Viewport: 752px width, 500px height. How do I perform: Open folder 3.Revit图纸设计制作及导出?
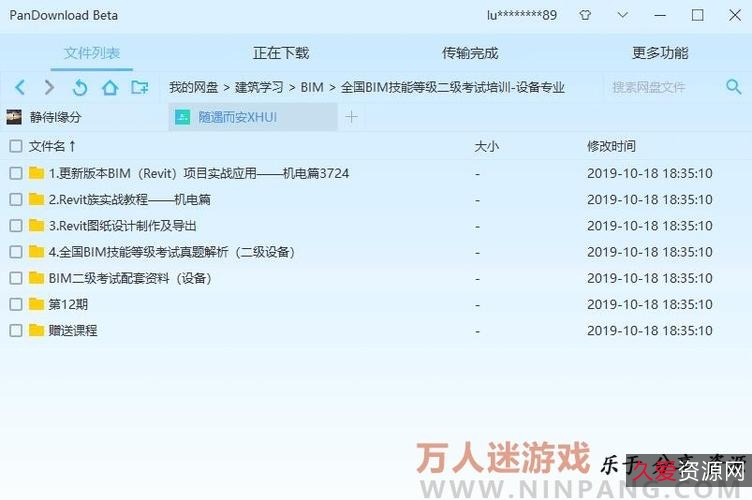pos(122,225)
